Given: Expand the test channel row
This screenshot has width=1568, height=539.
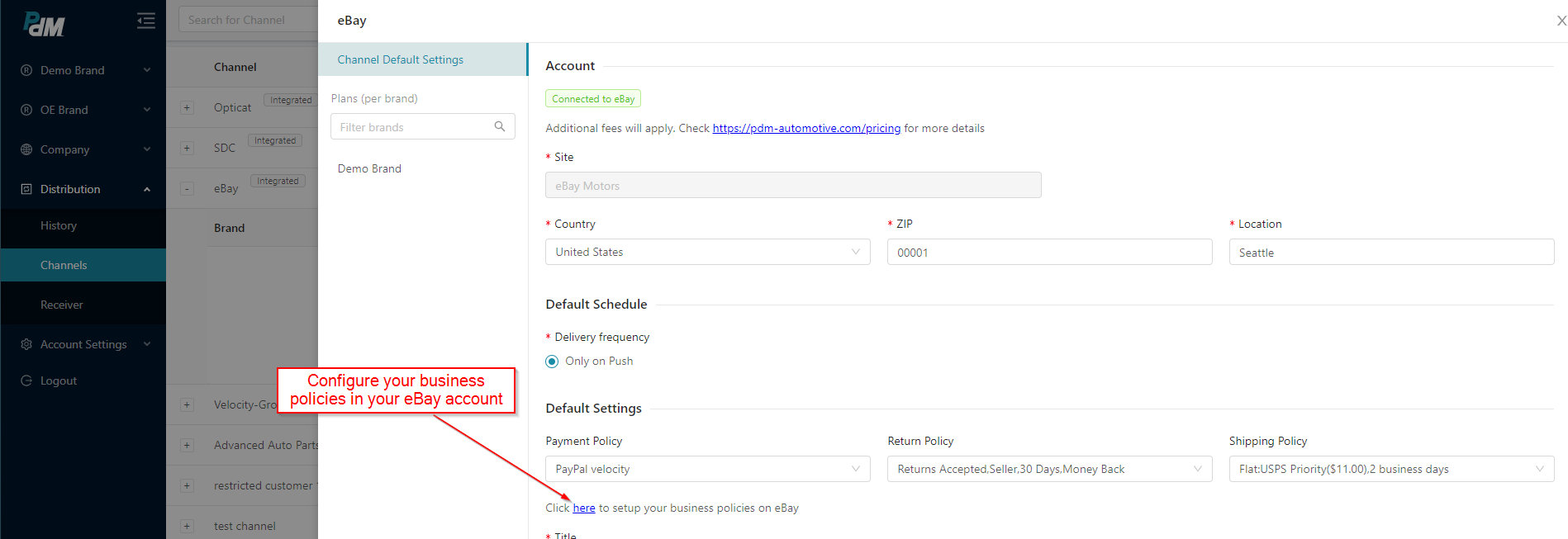Looking at the screenshot, I should 187,526.
